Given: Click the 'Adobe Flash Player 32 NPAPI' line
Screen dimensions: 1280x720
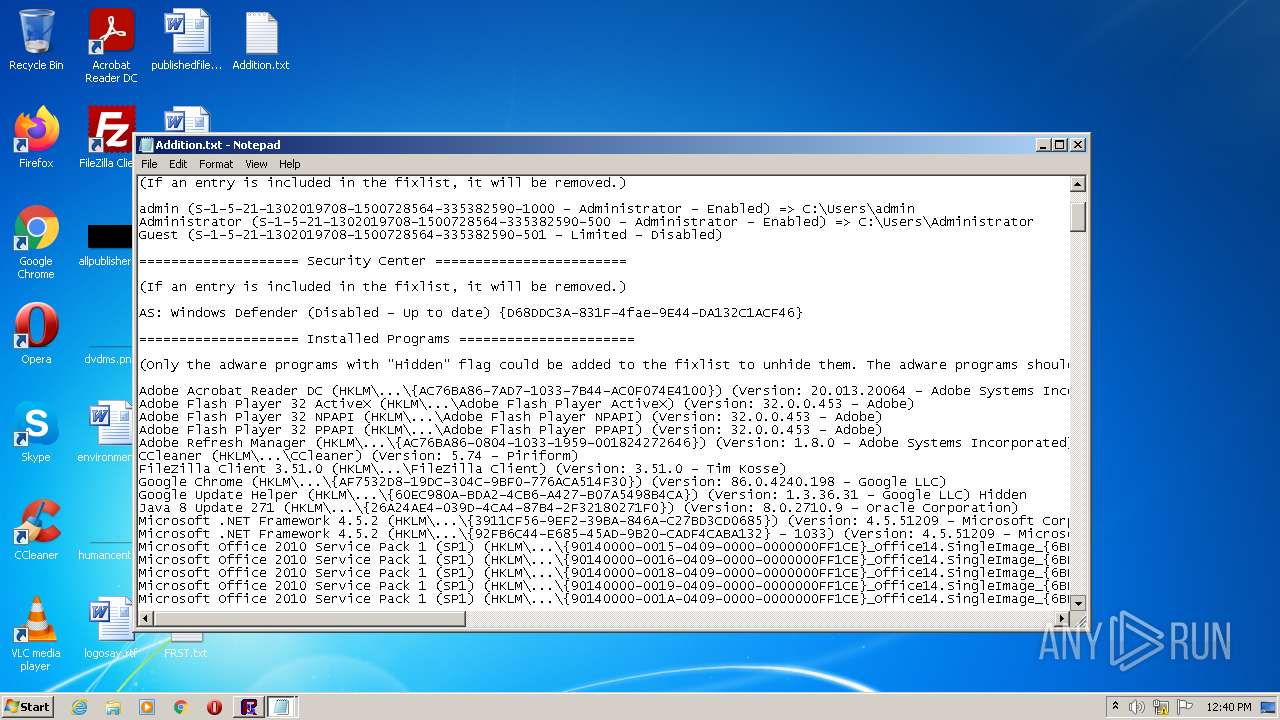Looking at the screenshot, I should [510, 417].
